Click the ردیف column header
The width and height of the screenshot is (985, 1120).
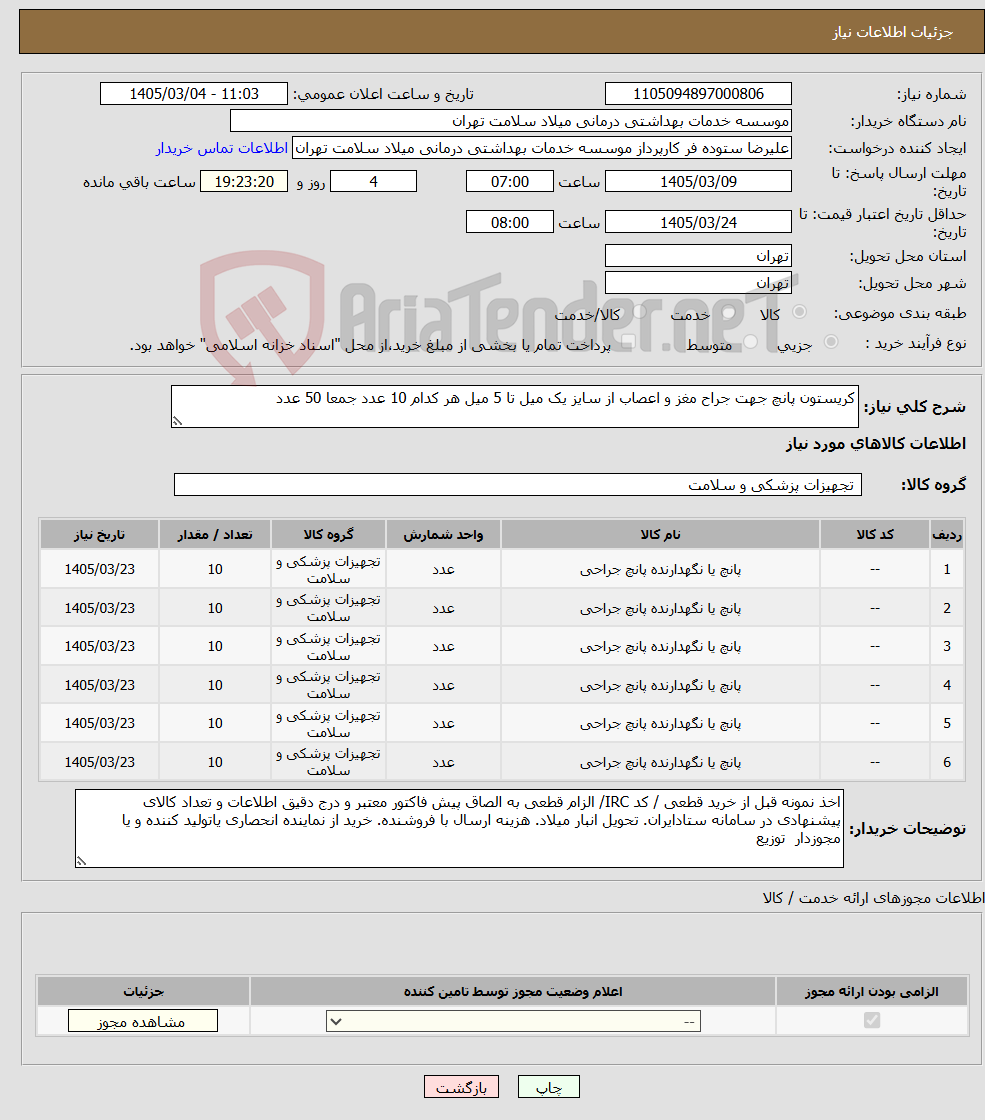[x=946, y=534]
